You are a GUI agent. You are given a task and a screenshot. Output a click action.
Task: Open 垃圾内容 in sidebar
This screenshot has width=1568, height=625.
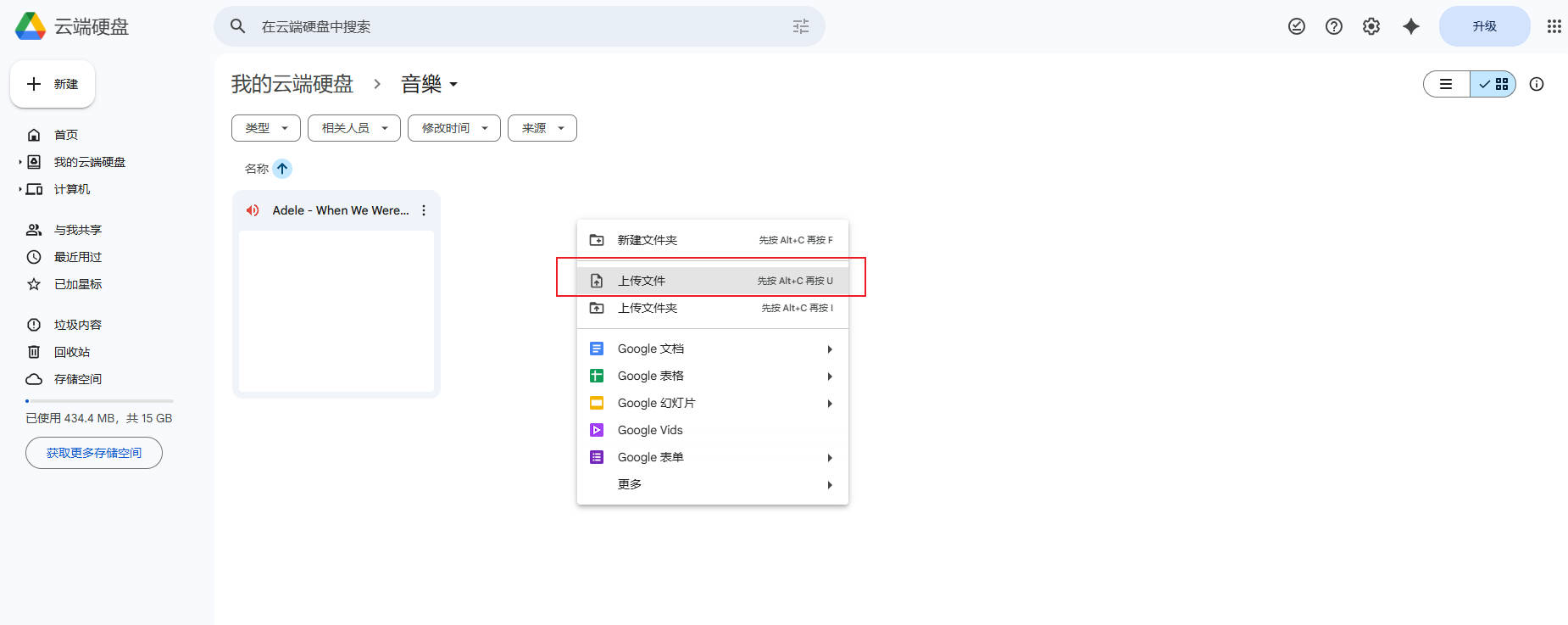pyautogui.click(x=78, y=325)
